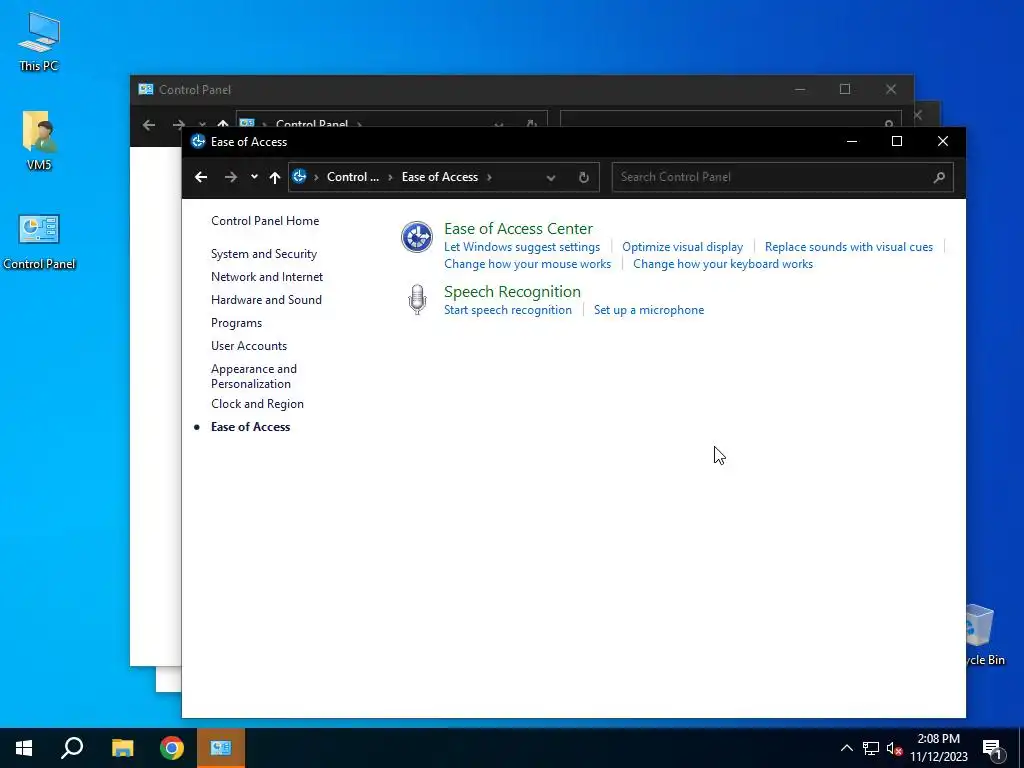Go up one level in Ease of Access window
Screen dimensions: 1024x768
tap(275, 177)
